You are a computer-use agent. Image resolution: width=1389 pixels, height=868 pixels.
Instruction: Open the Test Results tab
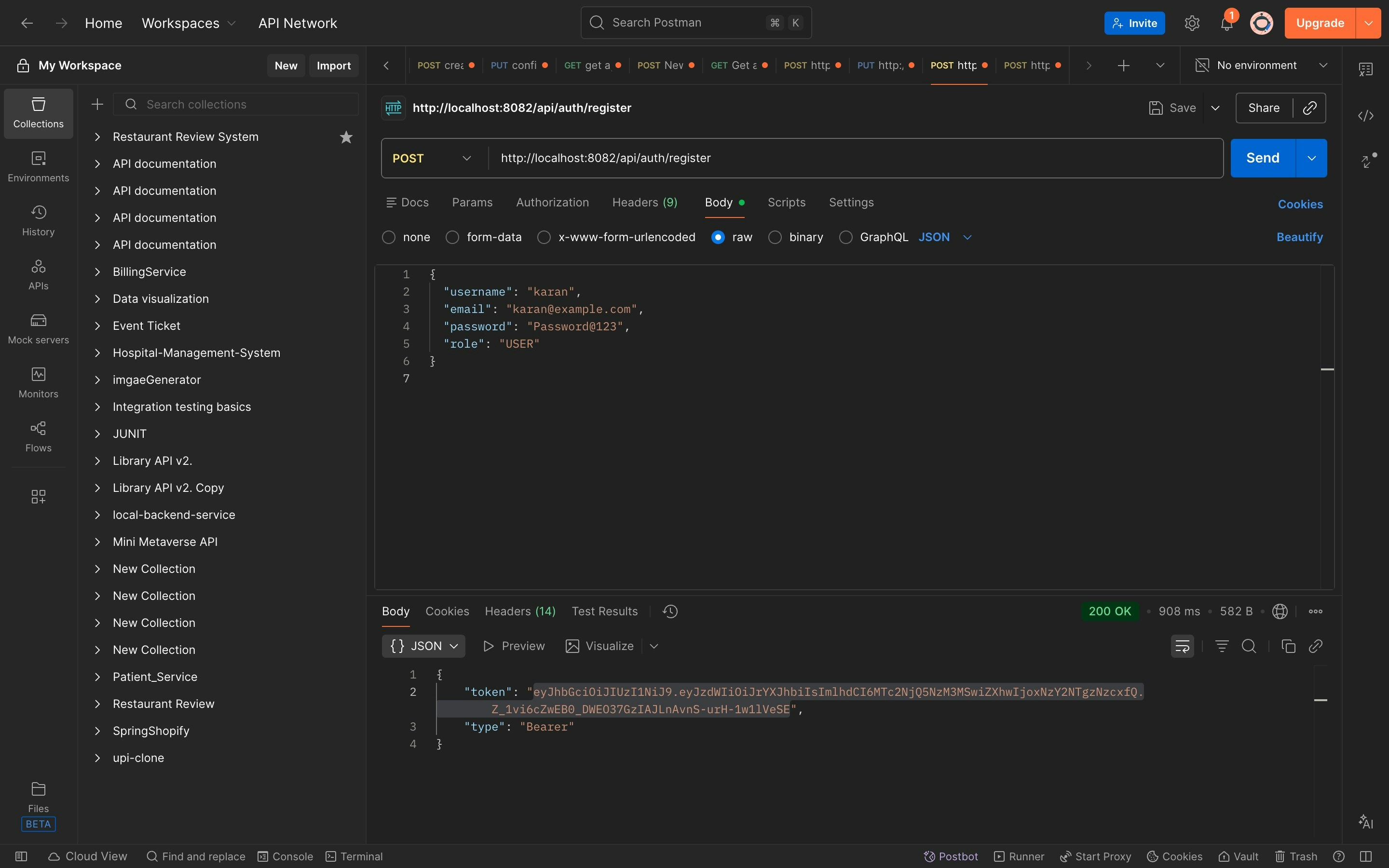[604, 611]
